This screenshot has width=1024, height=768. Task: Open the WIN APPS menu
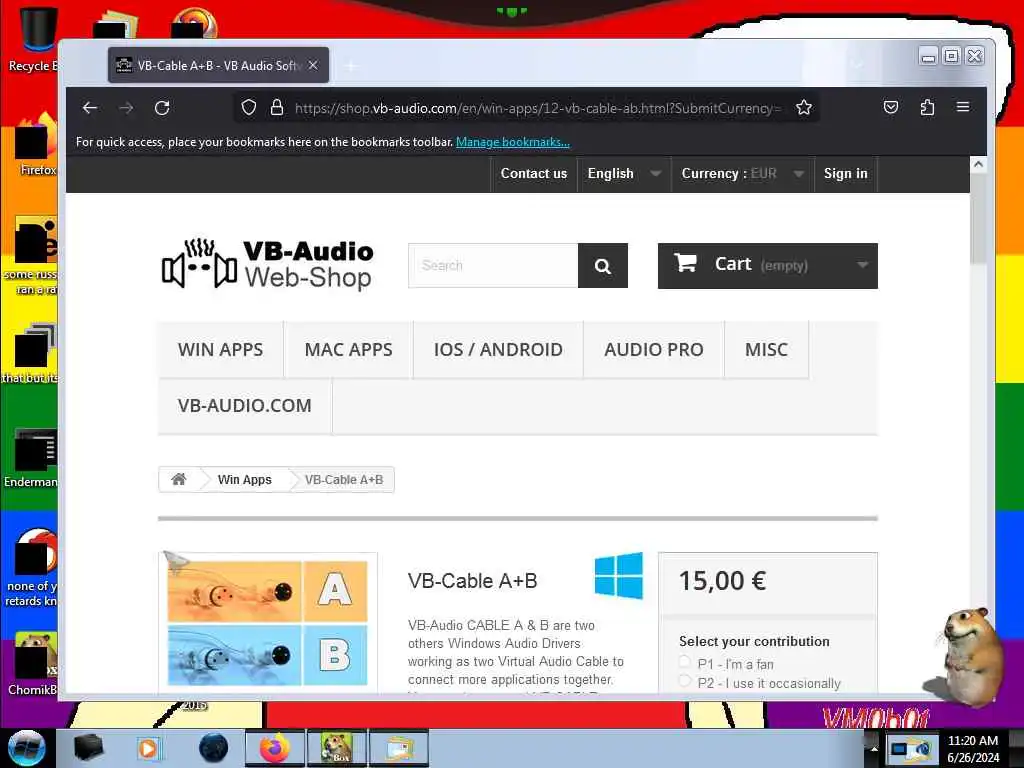pos(221,349)
